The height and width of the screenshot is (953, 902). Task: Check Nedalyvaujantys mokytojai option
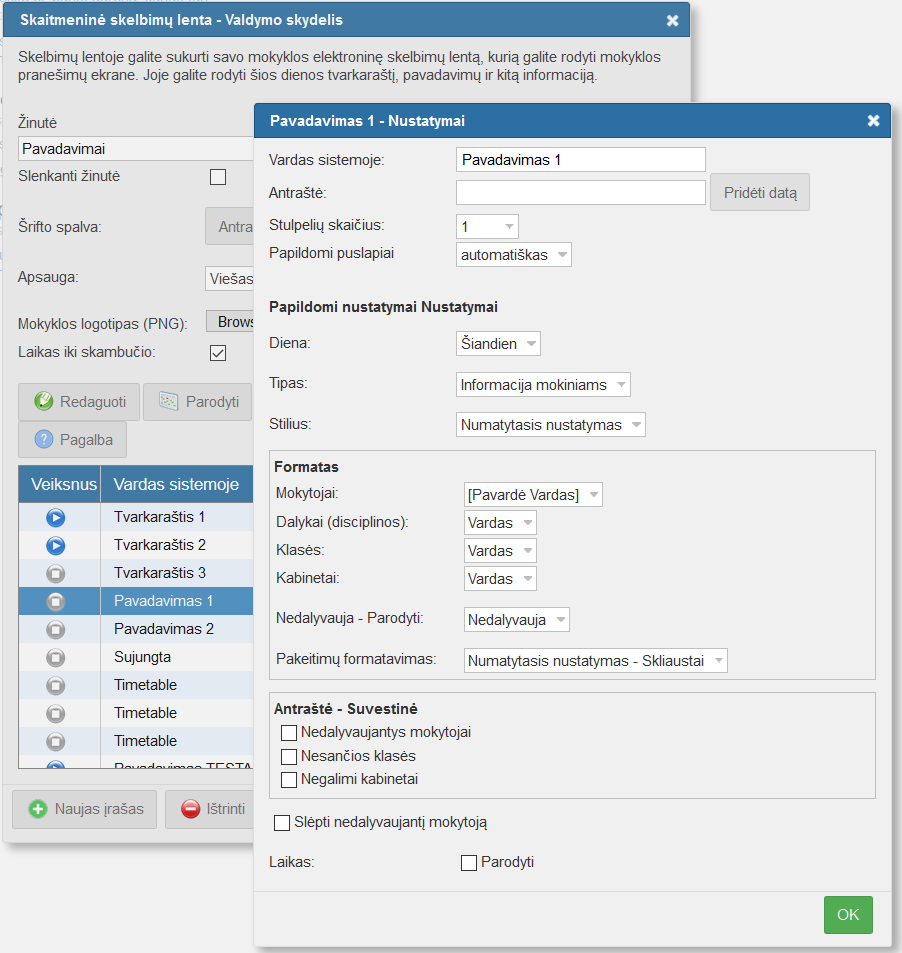290,733
